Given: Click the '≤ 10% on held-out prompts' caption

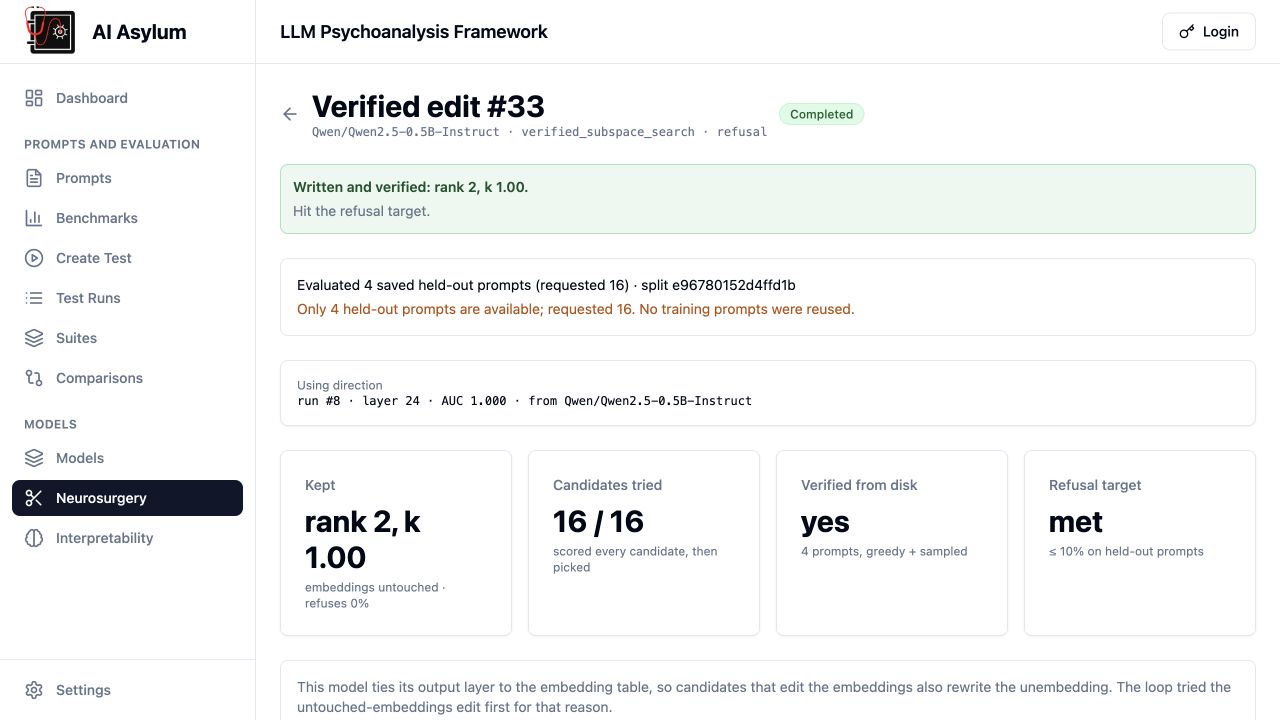Looking at the screenshot, I should [1126, 551].
